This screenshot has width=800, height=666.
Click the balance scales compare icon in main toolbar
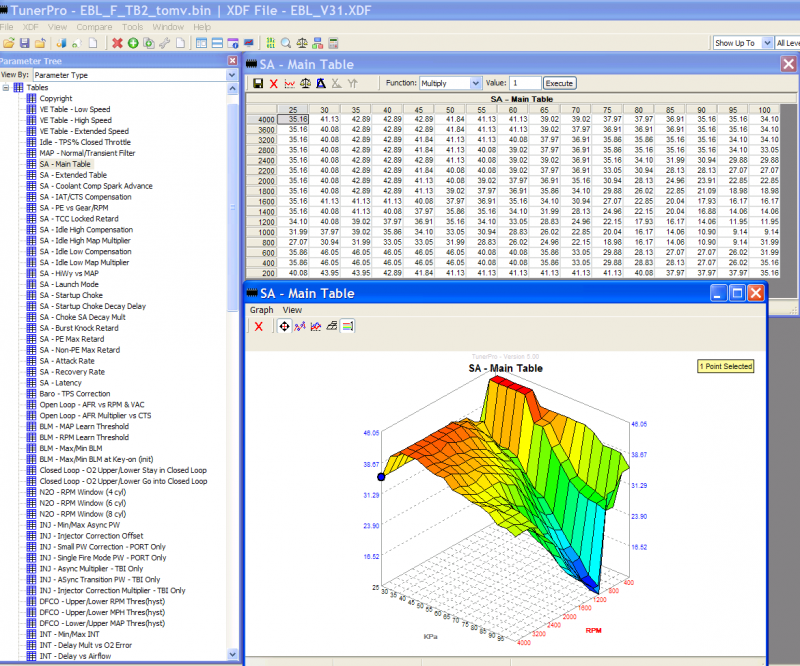tap(302, 43)
